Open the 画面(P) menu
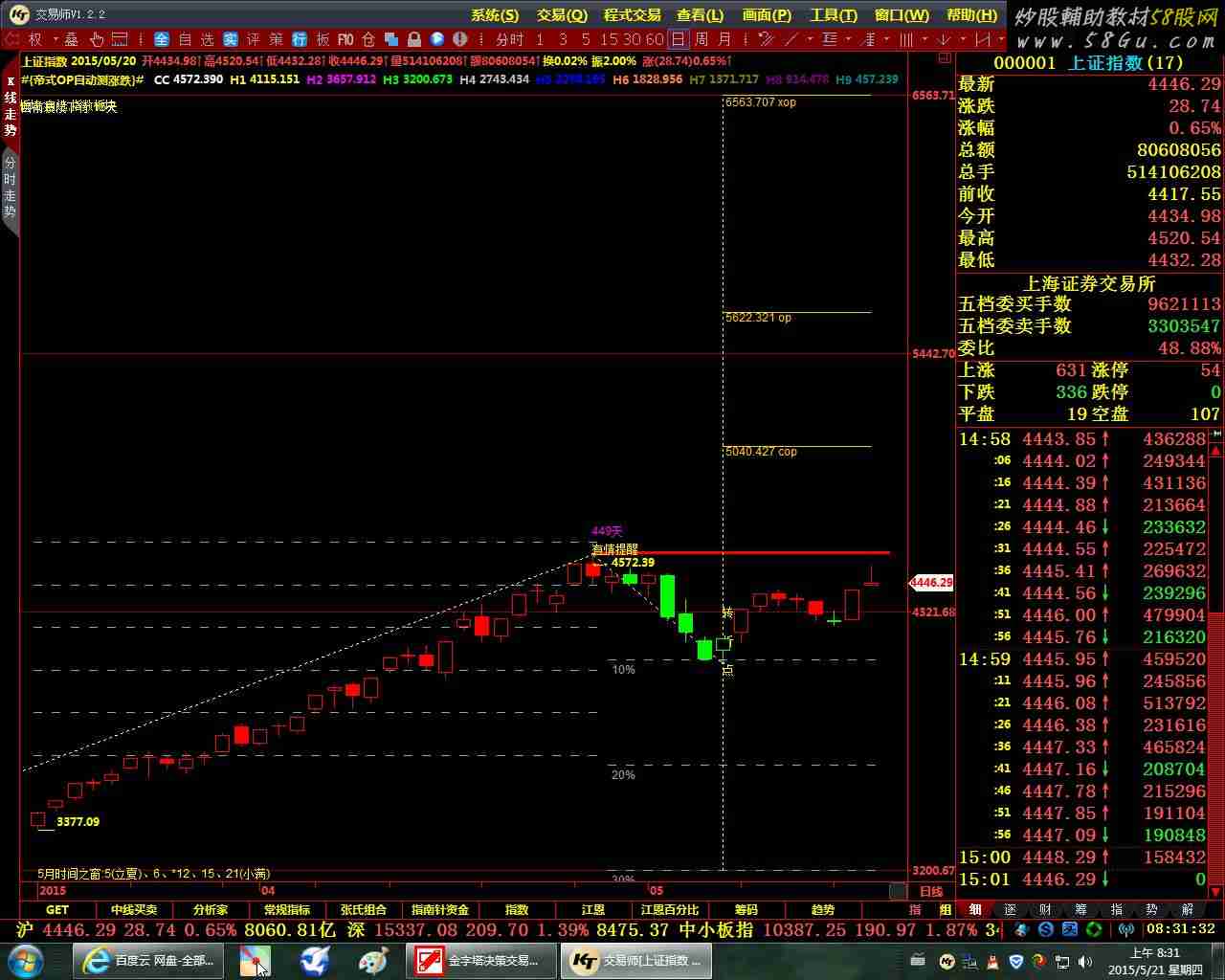The image size is (1225, 980). tap(767, 14)
